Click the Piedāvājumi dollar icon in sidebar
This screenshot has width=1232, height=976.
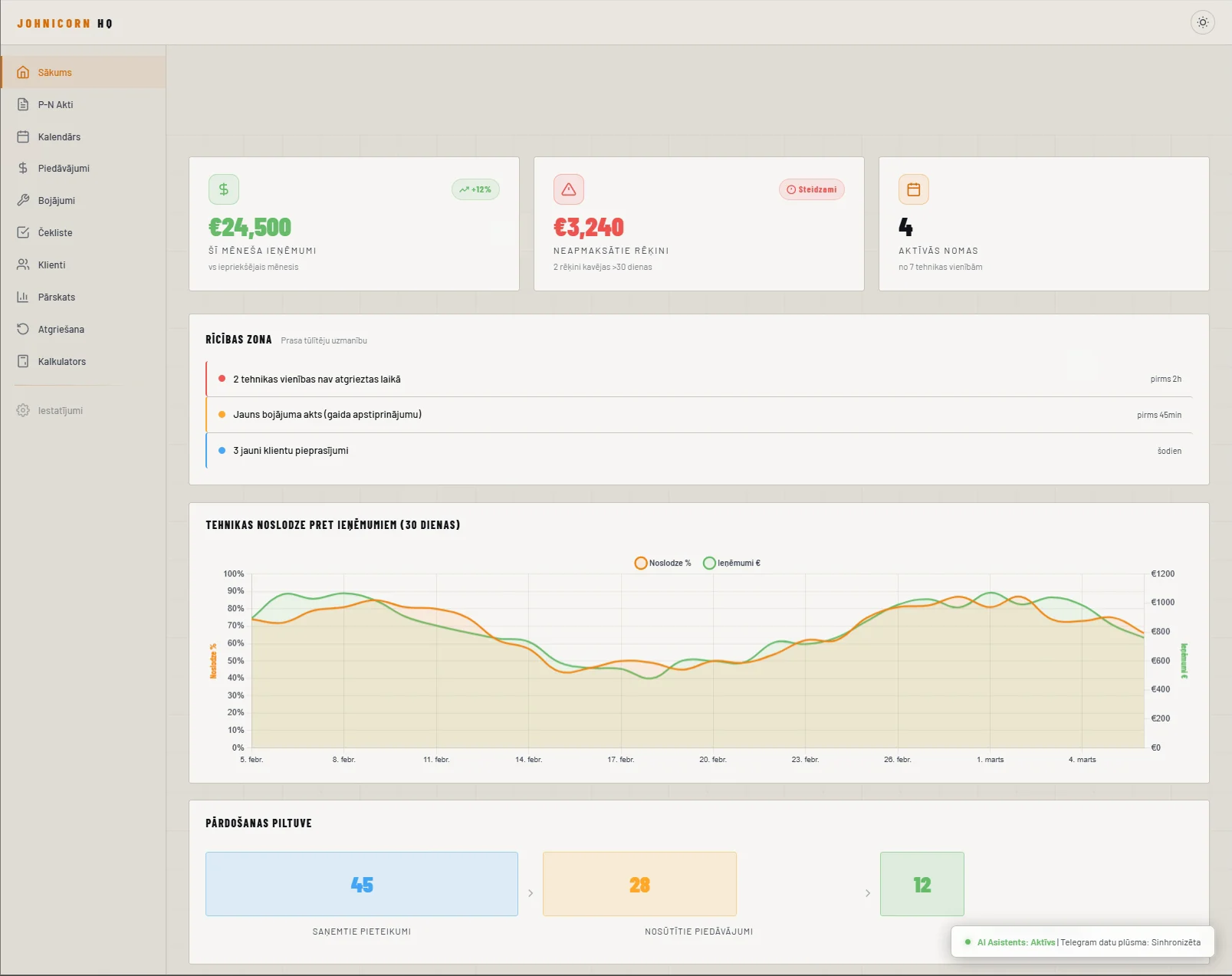point(23,168)
